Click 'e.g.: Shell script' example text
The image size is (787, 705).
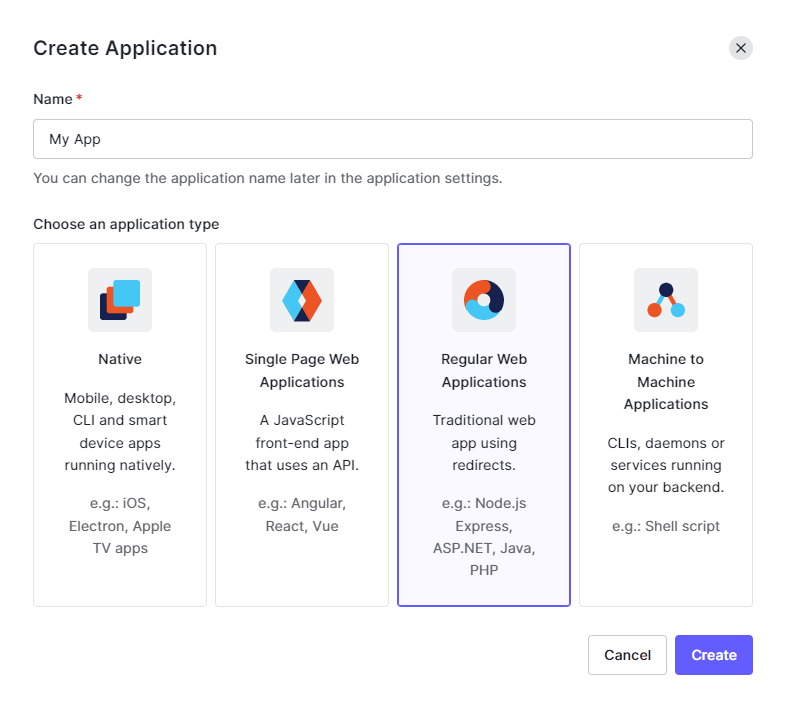tap(666, 526)
